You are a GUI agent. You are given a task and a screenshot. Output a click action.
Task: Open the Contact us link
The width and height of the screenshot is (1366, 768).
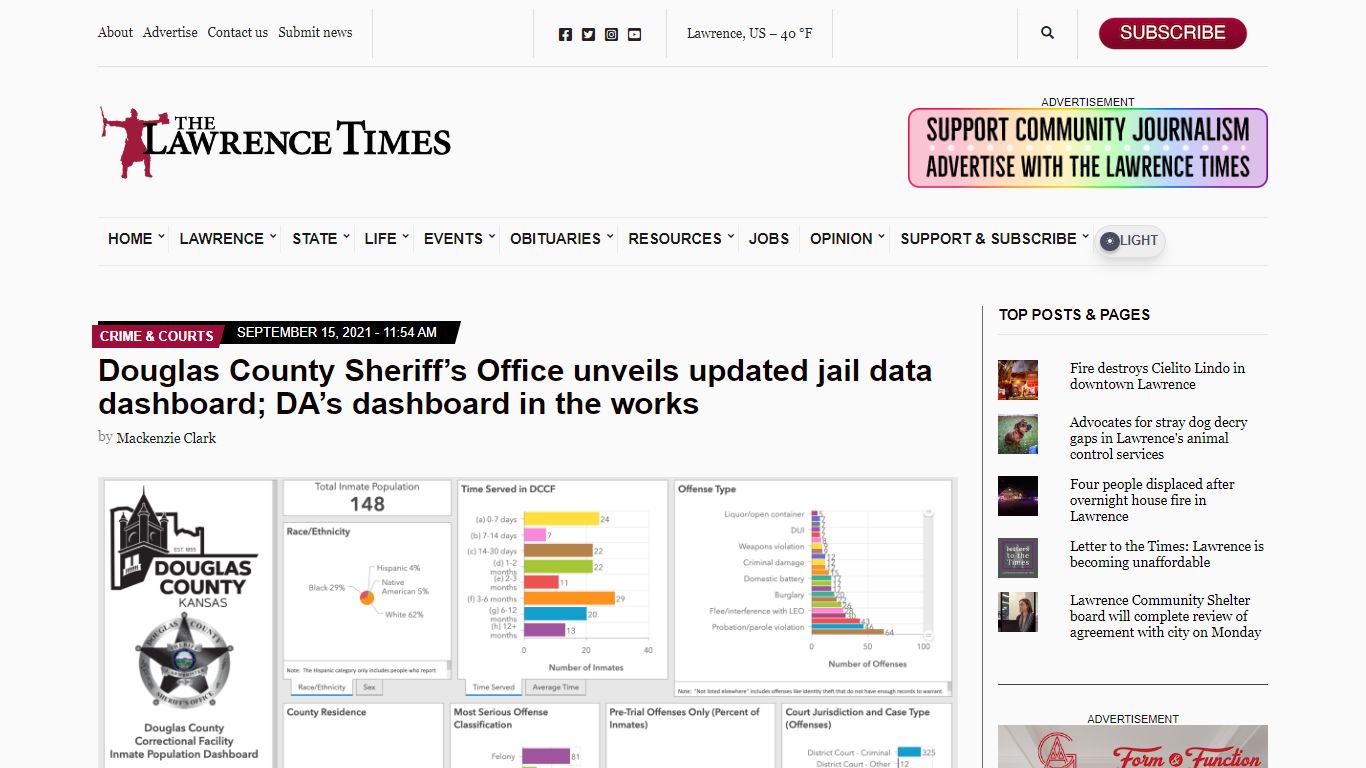(x=238, y=33)
